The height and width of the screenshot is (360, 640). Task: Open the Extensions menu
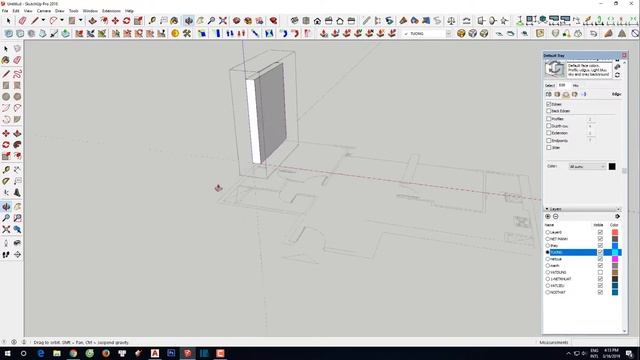click(x=111, y=11)
